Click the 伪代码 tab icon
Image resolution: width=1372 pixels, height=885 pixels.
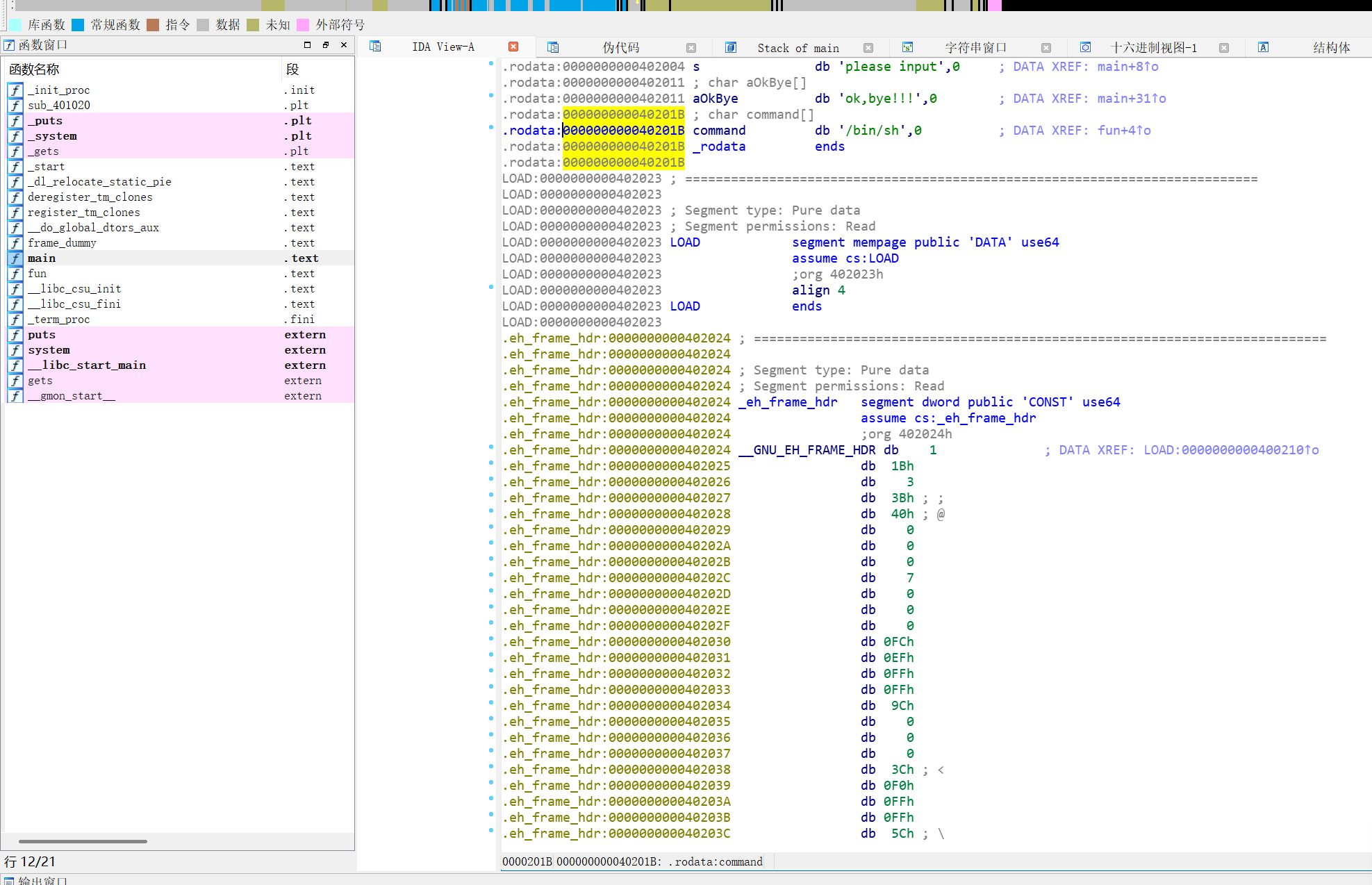[553, 47]
